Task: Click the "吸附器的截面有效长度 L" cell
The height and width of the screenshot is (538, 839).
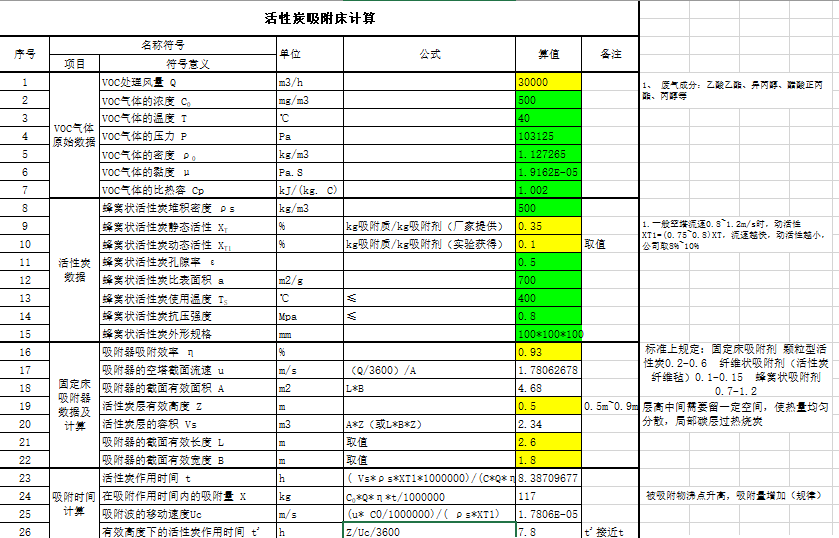Action: click(188, 442)
